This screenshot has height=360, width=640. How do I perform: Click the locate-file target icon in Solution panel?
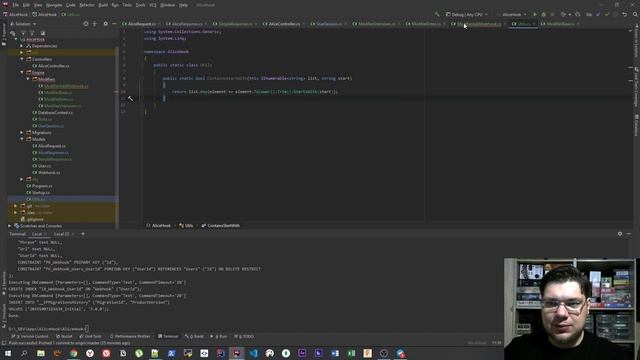pos(86,24)
